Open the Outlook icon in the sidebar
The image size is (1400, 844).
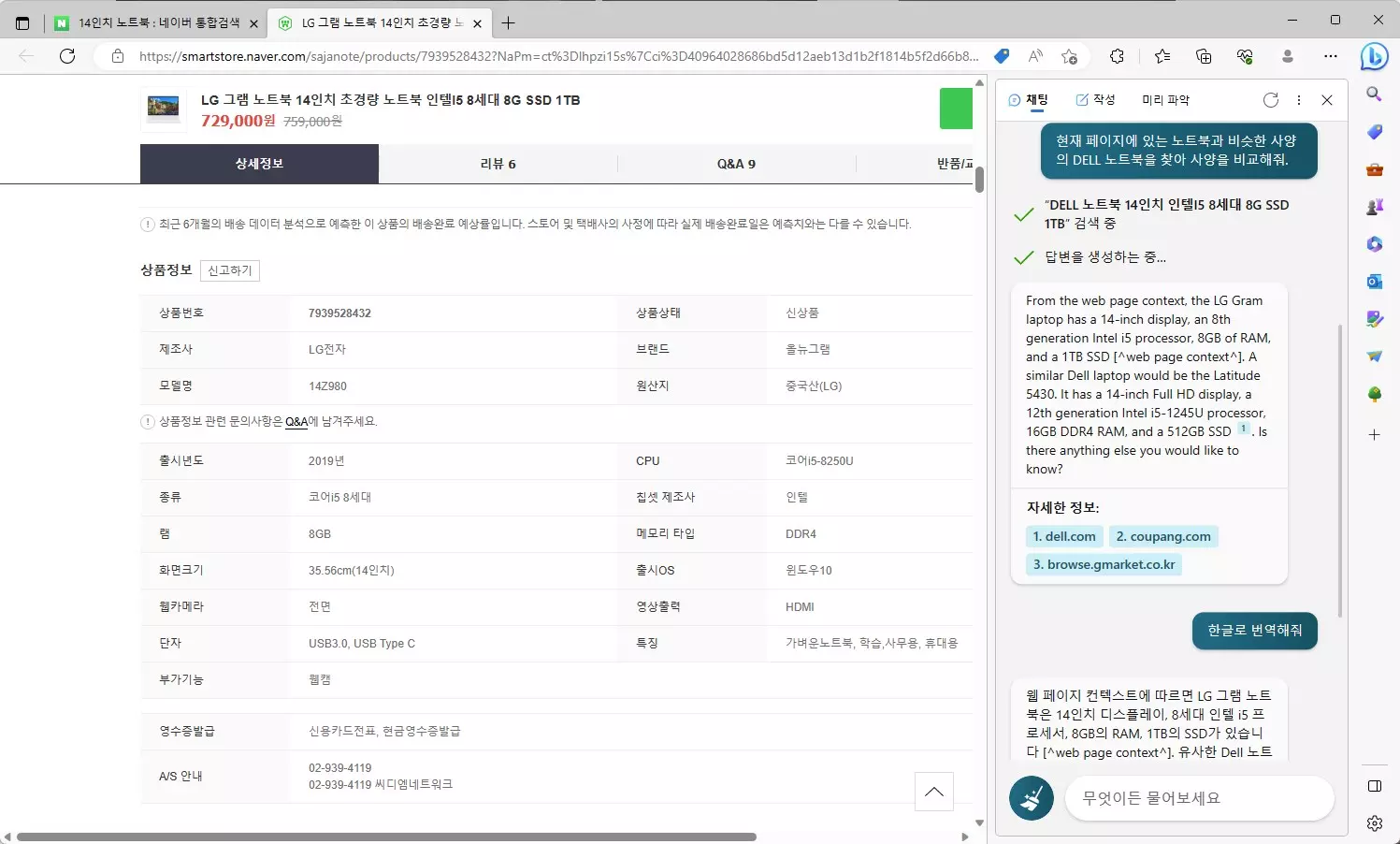[1374, 282]
